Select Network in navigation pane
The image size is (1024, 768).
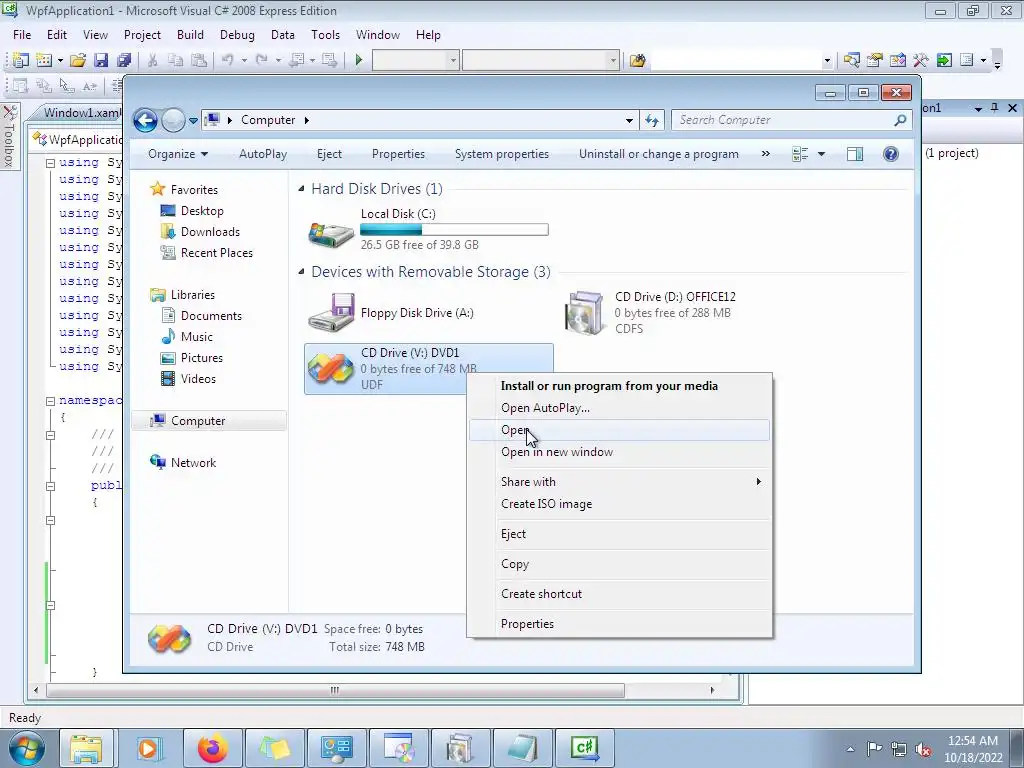click(x=184, y=462)
